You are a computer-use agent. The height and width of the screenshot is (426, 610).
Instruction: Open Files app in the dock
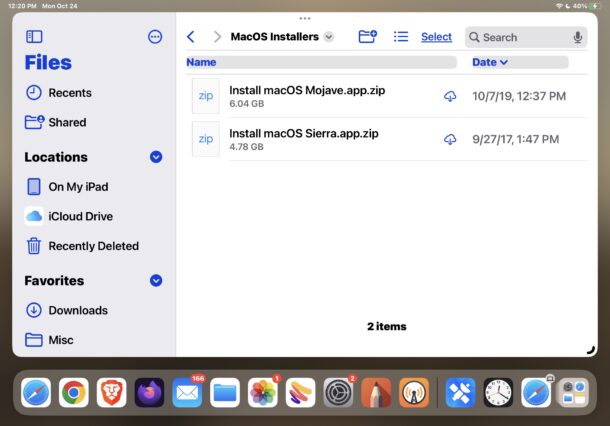225,393
